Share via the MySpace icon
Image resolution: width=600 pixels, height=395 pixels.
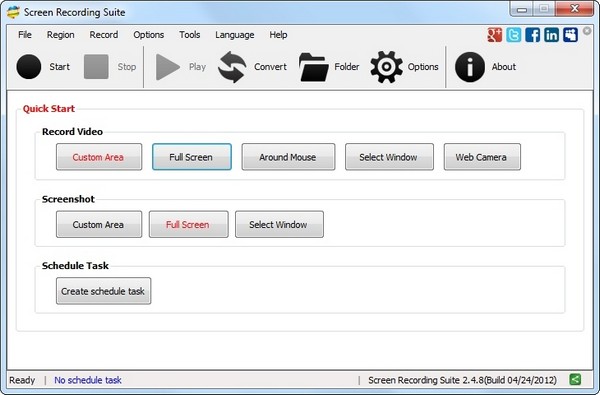(570, 35)
